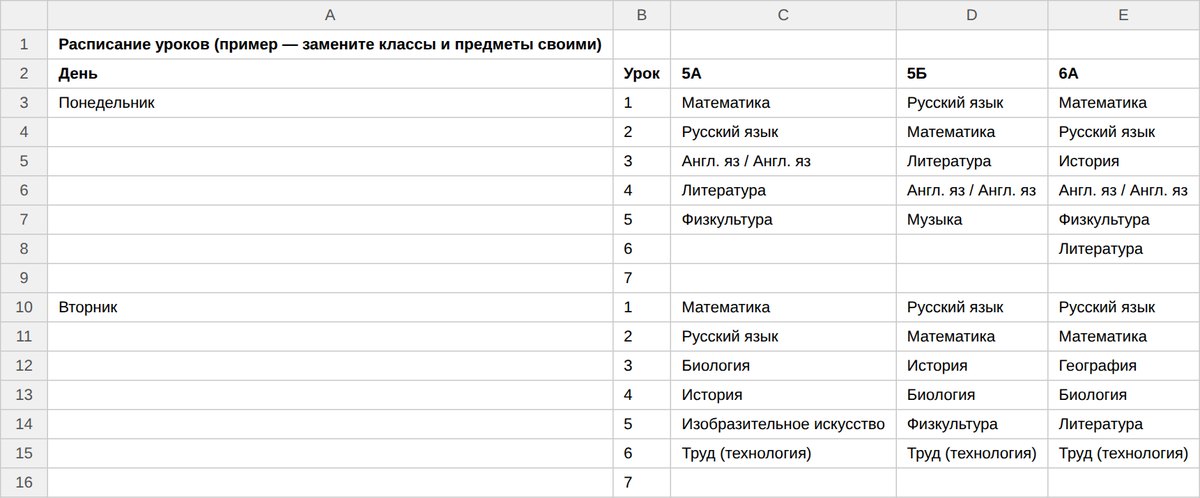Click the Вторник cell

(x=330, y=307)
